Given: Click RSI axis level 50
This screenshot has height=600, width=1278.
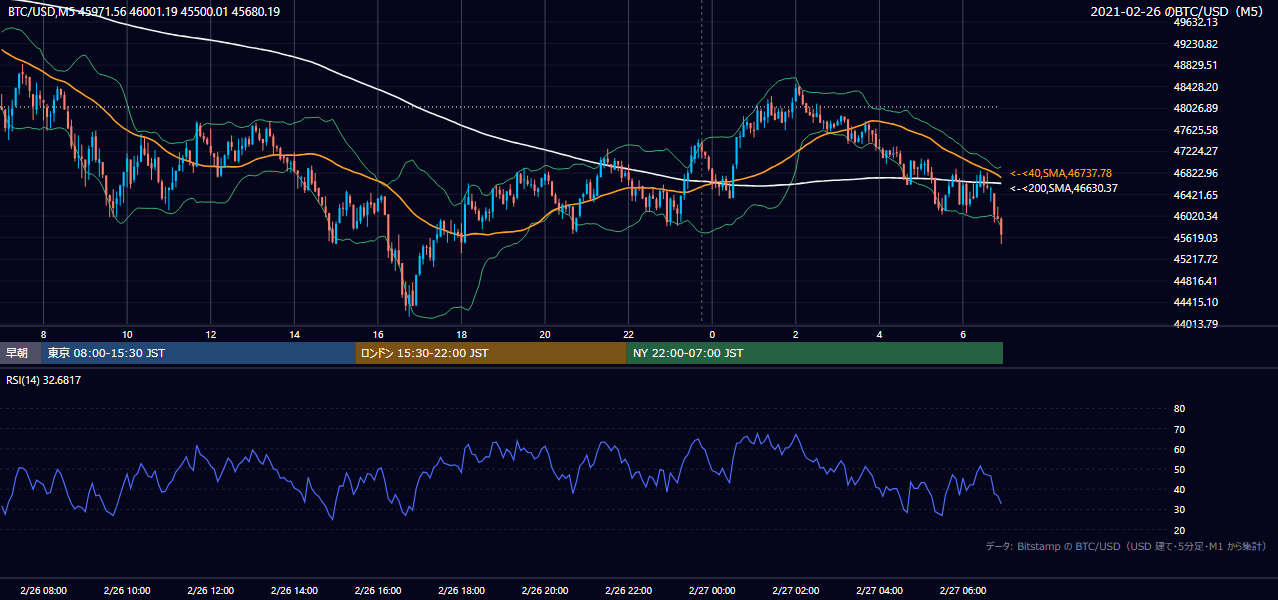Looking at the screenshot, I should (1179, 469).
